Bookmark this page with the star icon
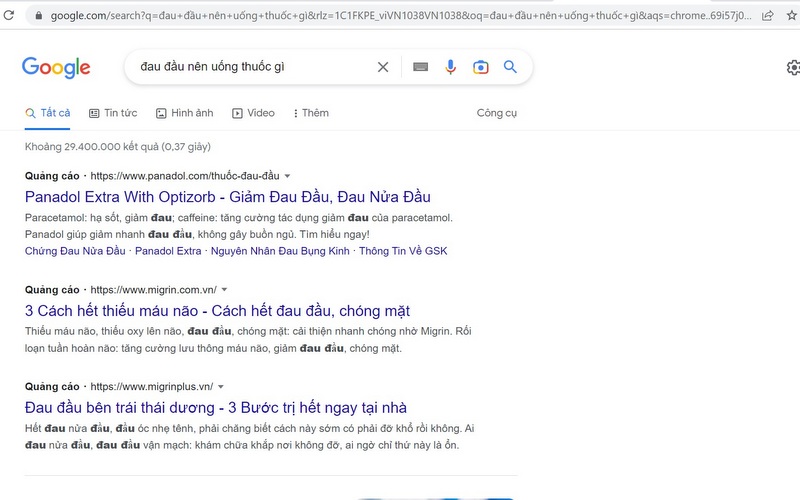The width and height of the screenshot is (800, 500). (x=792, y=15)
